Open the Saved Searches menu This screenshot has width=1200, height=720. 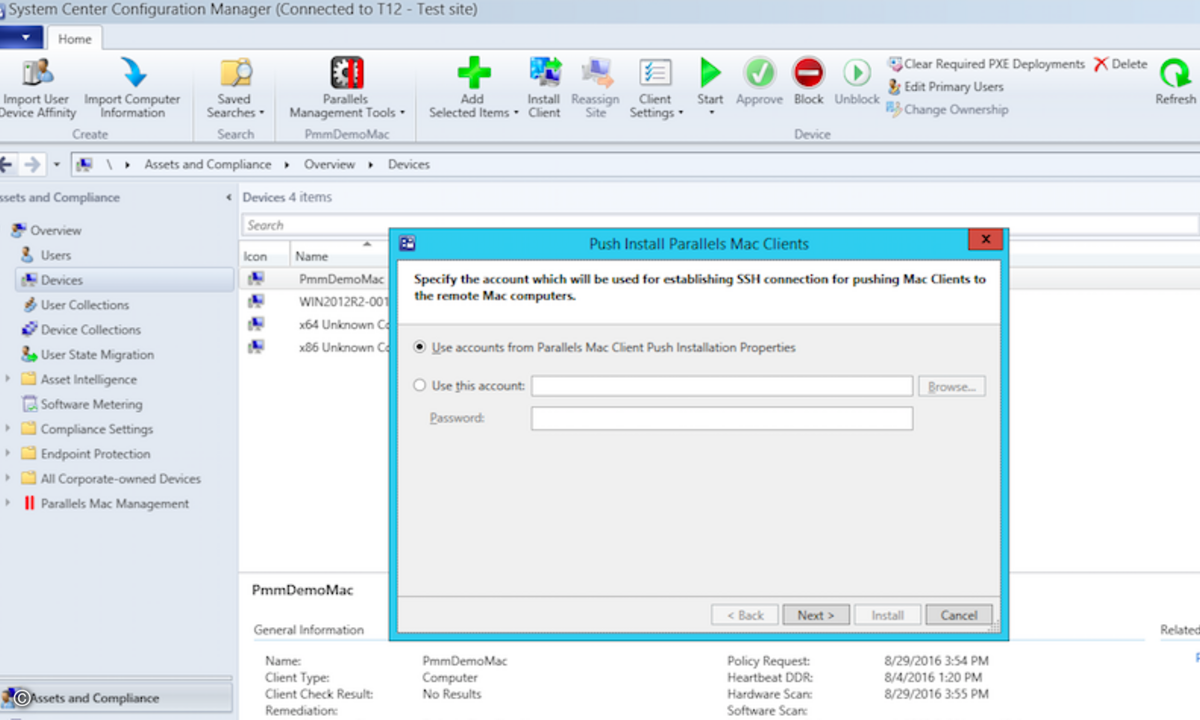tap(235, 87)
